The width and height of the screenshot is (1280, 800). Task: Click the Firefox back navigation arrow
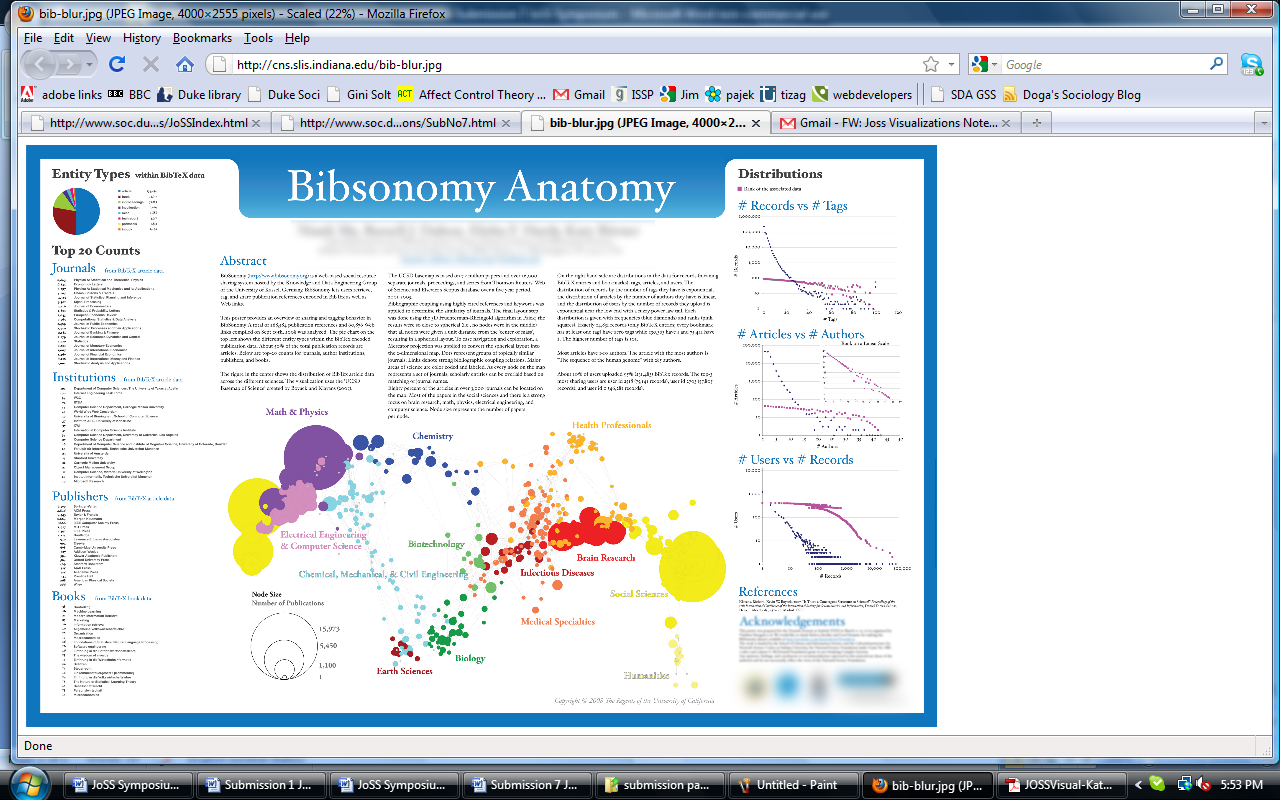point(38,64)
